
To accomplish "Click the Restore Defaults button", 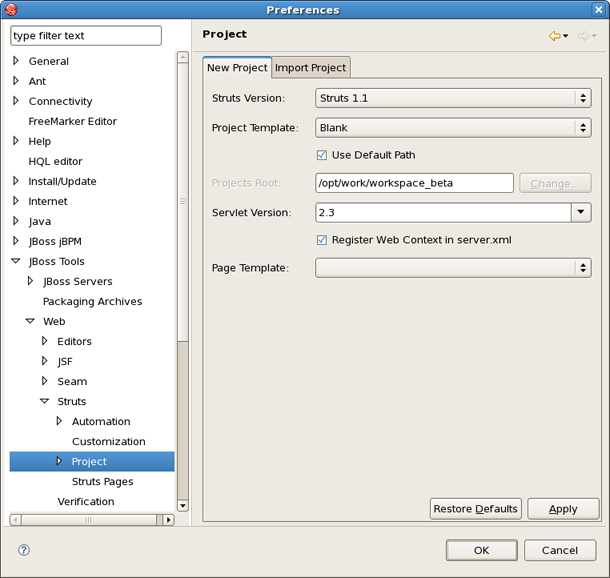I will tap(475, 508).
